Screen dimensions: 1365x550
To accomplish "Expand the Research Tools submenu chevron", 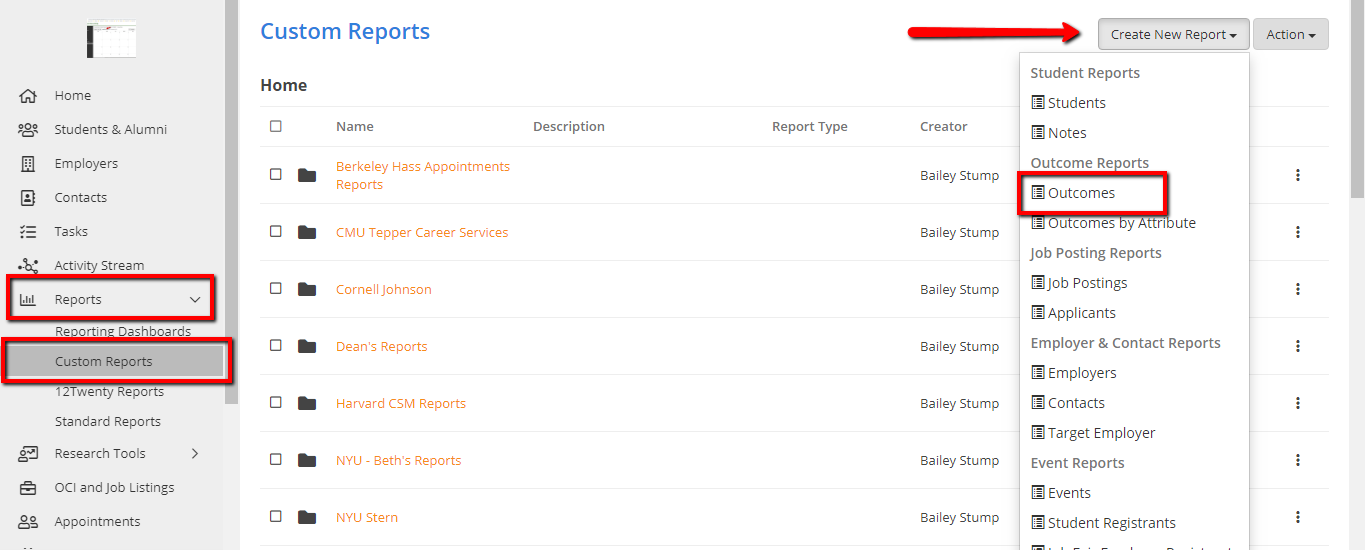I will click(195, 454).
